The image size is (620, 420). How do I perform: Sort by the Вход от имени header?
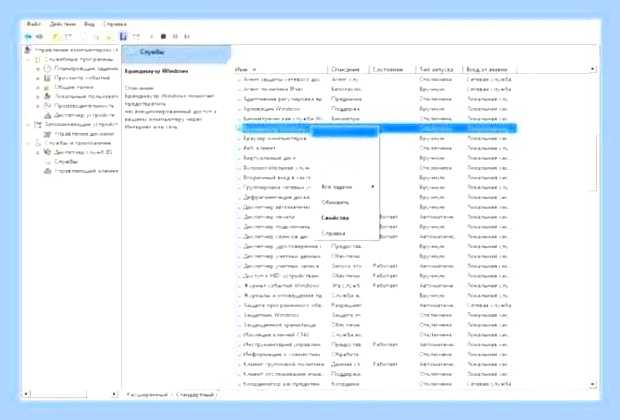pos(490,69)
